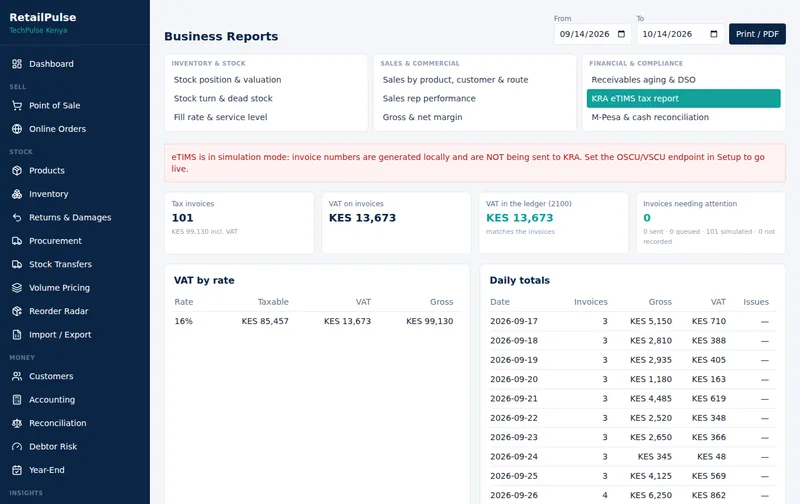Click gross KES 4,485 on 2026-09-21
Screen dimensions: 800x504
coord(651,399)
